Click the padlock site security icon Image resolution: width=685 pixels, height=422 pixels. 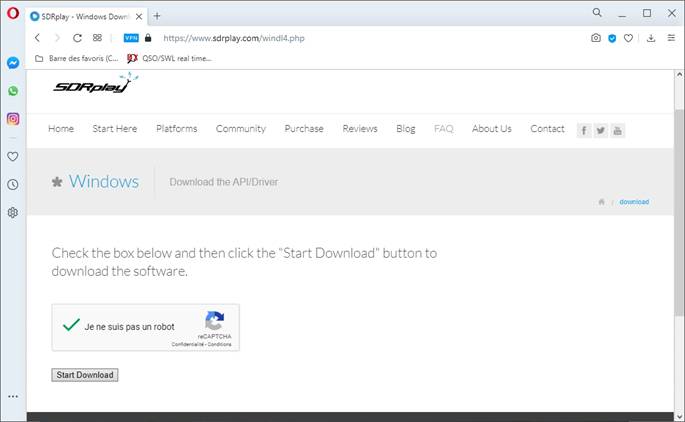(148, 38)
